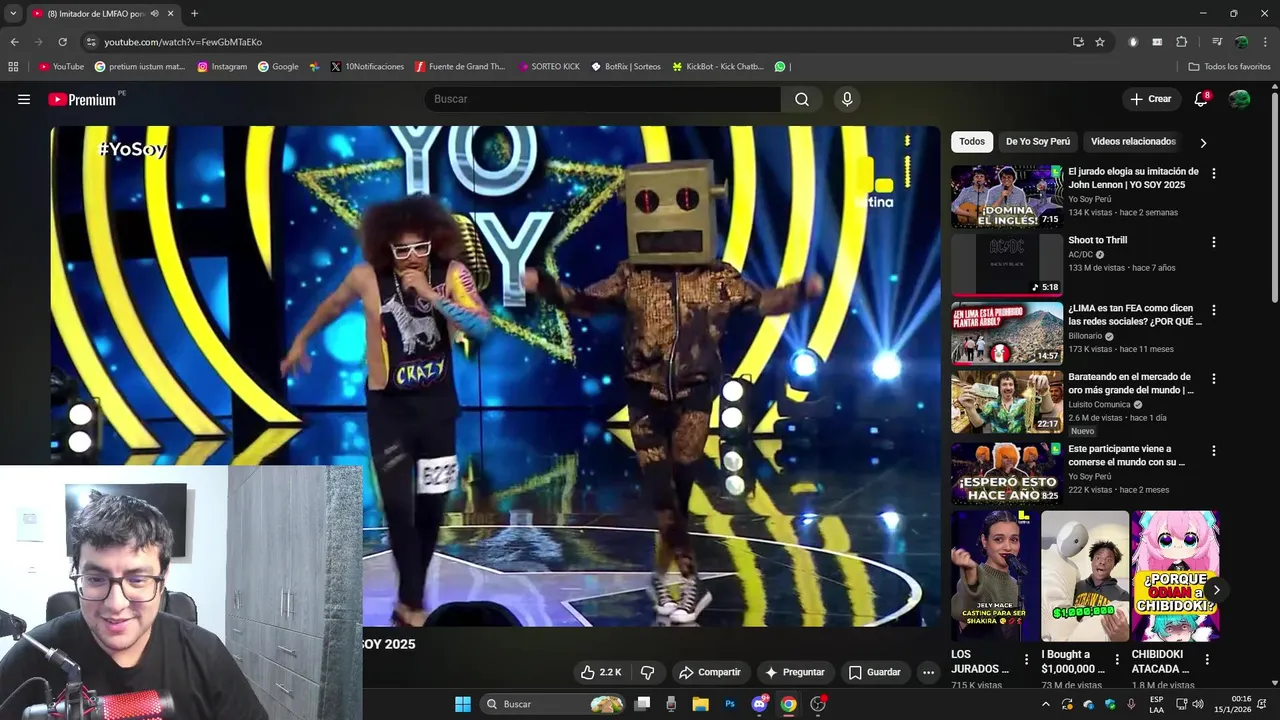Screen dimensions: 1280x720
Task: Open Chrome media controls icon
Action: pos(1217,42)
